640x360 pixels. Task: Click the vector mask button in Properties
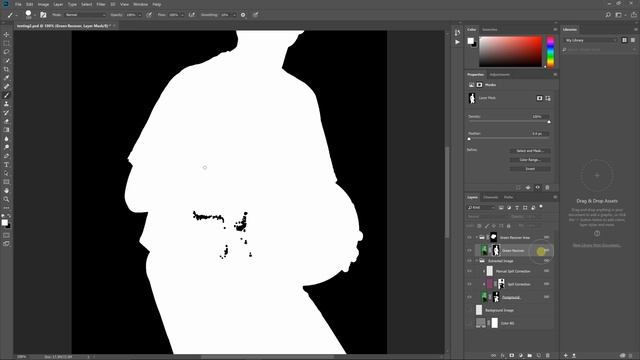(x=548, y=98)
